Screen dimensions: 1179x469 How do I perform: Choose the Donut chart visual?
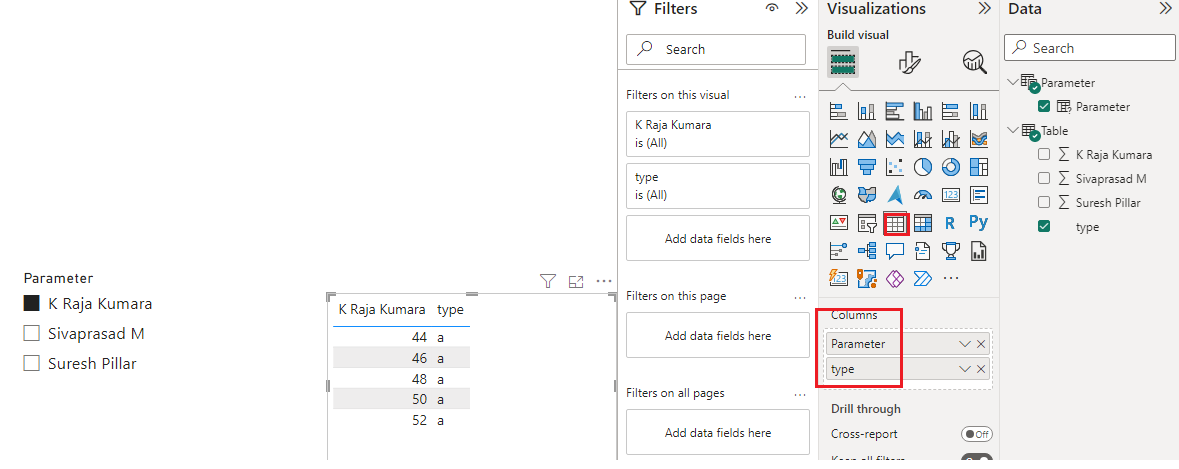tap(950, 167)
